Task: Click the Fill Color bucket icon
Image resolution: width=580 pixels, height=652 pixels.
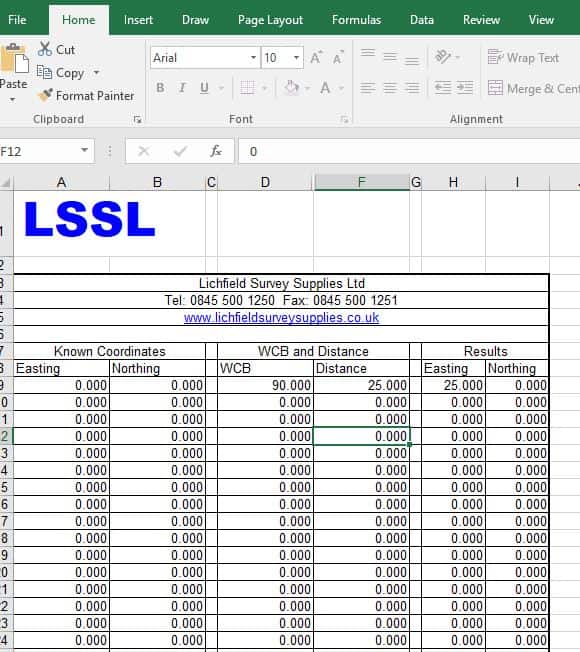Action: tap(291, 88)
